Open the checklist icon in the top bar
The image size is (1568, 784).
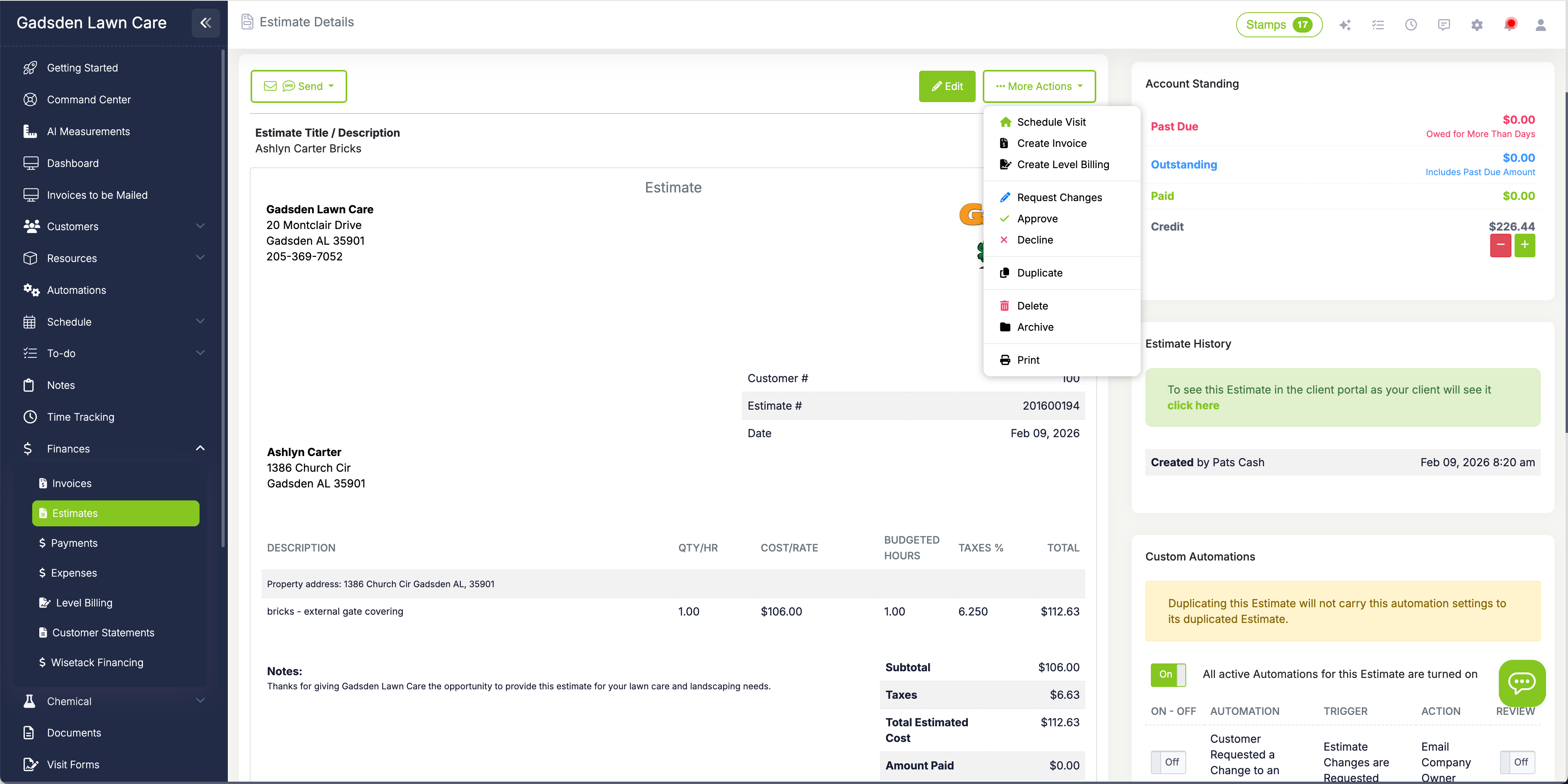click(x=1378, y=24)
